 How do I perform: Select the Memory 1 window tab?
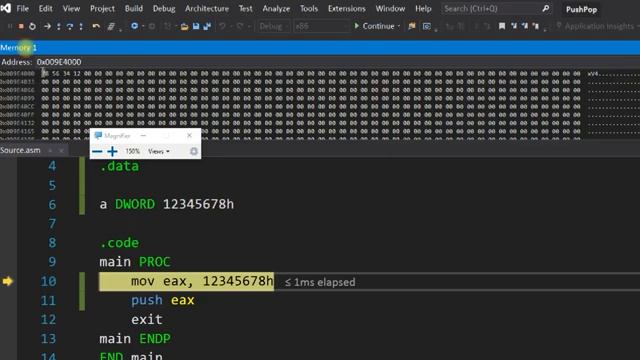coord(18,48)
